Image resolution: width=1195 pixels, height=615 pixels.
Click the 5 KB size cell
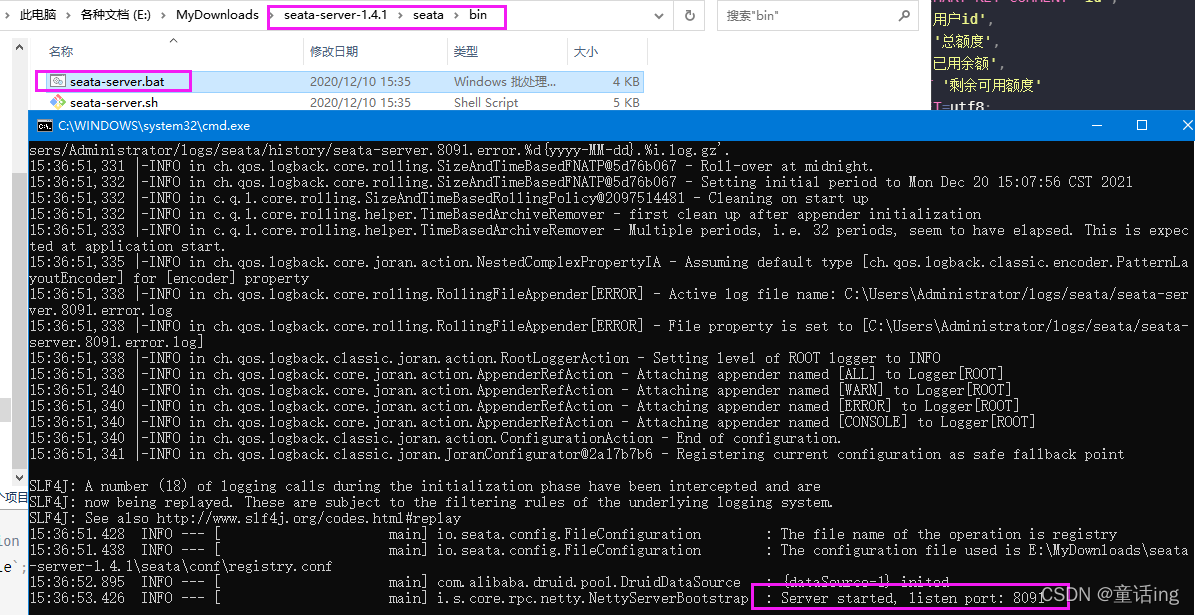626,102
